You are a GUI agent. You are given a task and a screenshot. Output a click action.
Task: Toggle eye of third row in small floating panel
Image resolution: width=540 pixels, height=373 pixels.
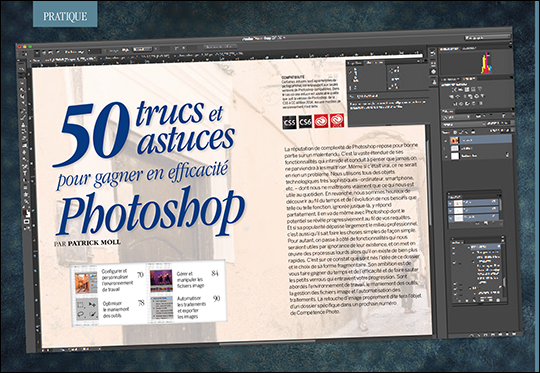tap(450, 218)
